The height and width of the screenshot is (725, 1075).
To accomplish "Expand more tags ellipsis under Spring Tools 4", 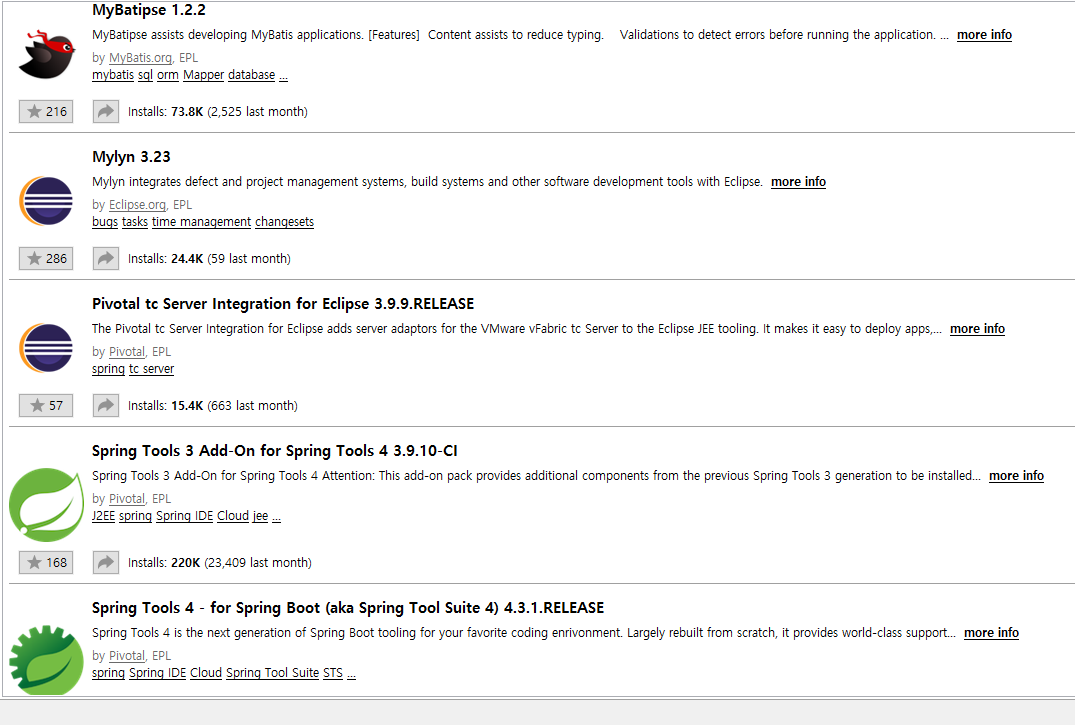I will [x=352, y=673].
